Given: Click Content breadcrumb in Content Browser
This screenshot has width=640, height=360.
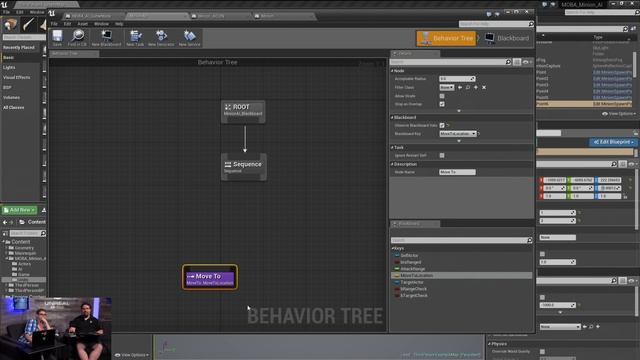Looking at the screenshot, I should 36,222.
